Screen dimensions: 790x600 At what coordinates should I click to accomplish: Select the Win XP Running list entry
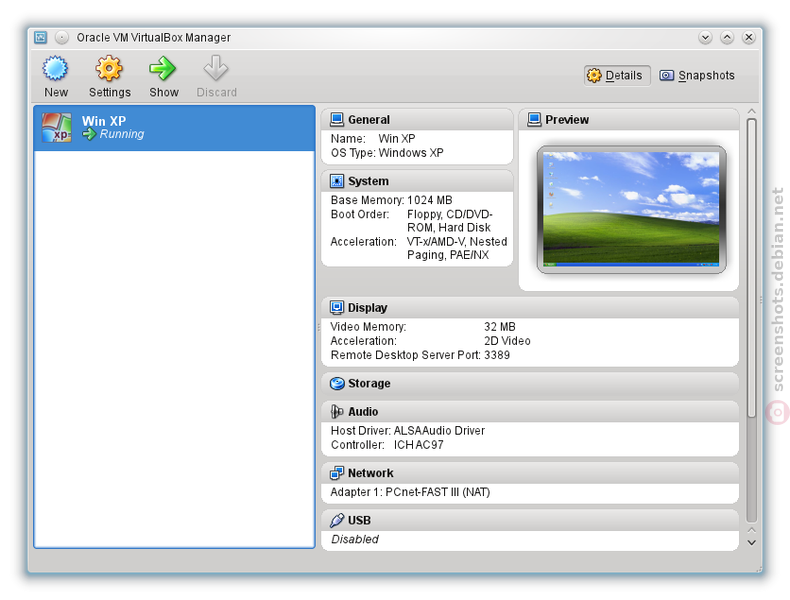coord(174,128)
